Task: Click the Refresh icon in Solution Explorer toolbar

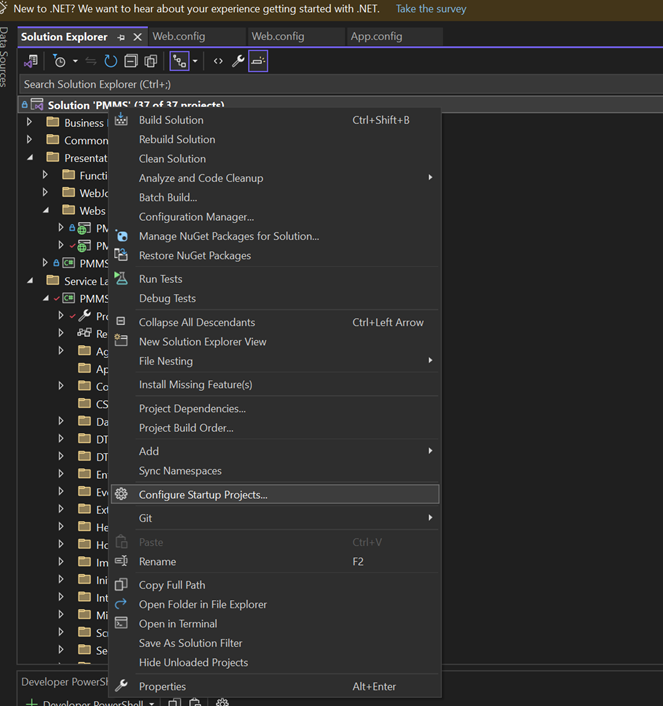Action: point(111,61)
